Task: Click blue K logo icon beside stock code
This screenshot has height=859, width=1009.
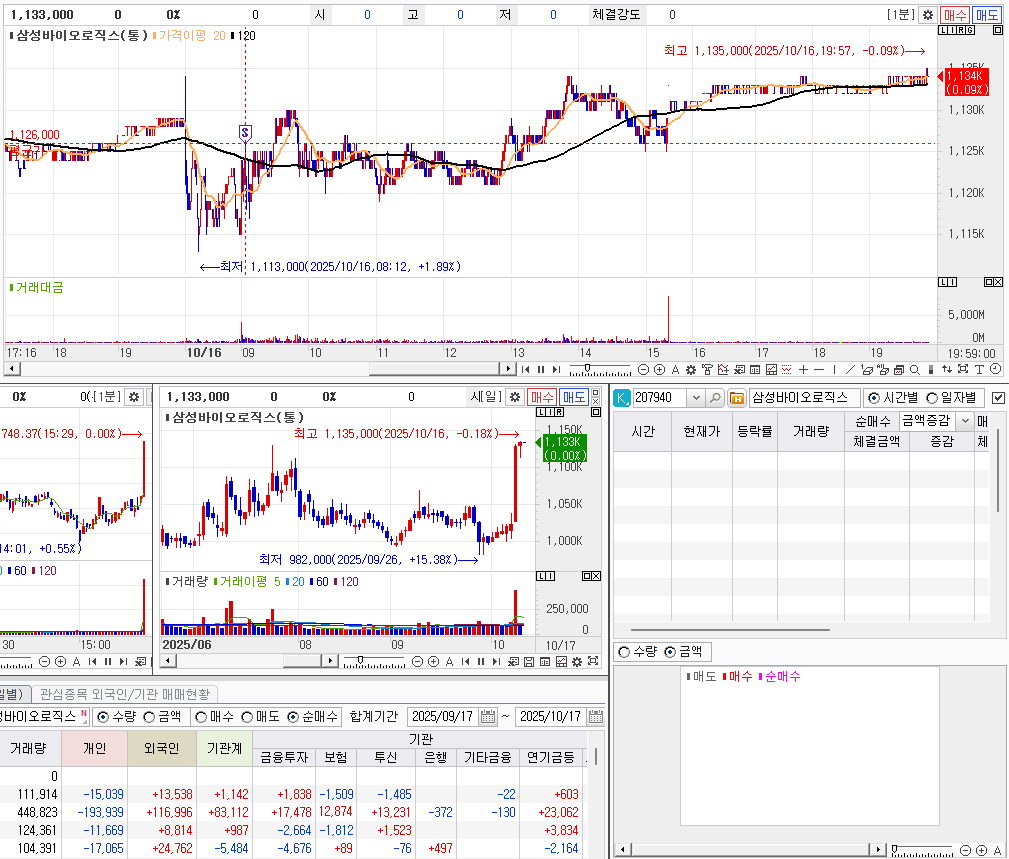Action: tap(622, 398)
